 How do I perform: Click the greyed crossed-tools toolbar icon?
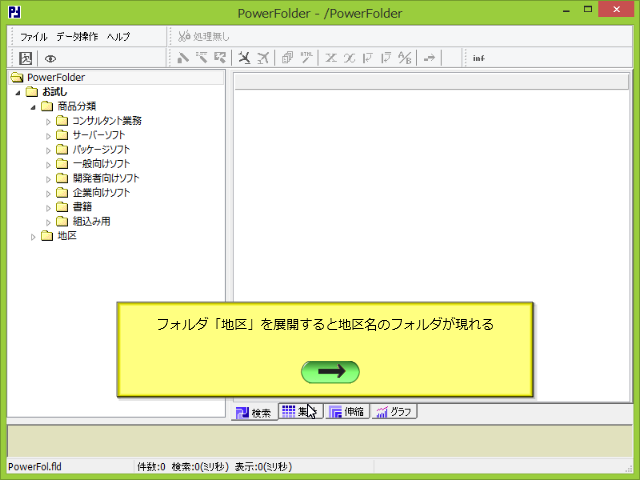tap(263, 58)
